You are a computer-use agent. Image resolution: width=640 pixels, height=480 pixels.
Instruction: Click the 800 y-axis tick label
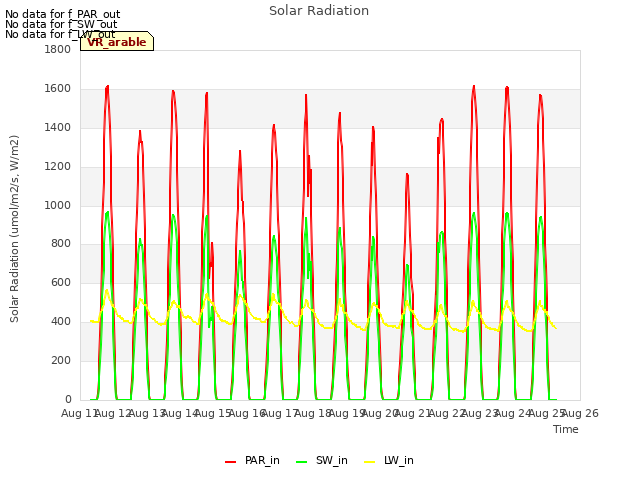point(61,244)
